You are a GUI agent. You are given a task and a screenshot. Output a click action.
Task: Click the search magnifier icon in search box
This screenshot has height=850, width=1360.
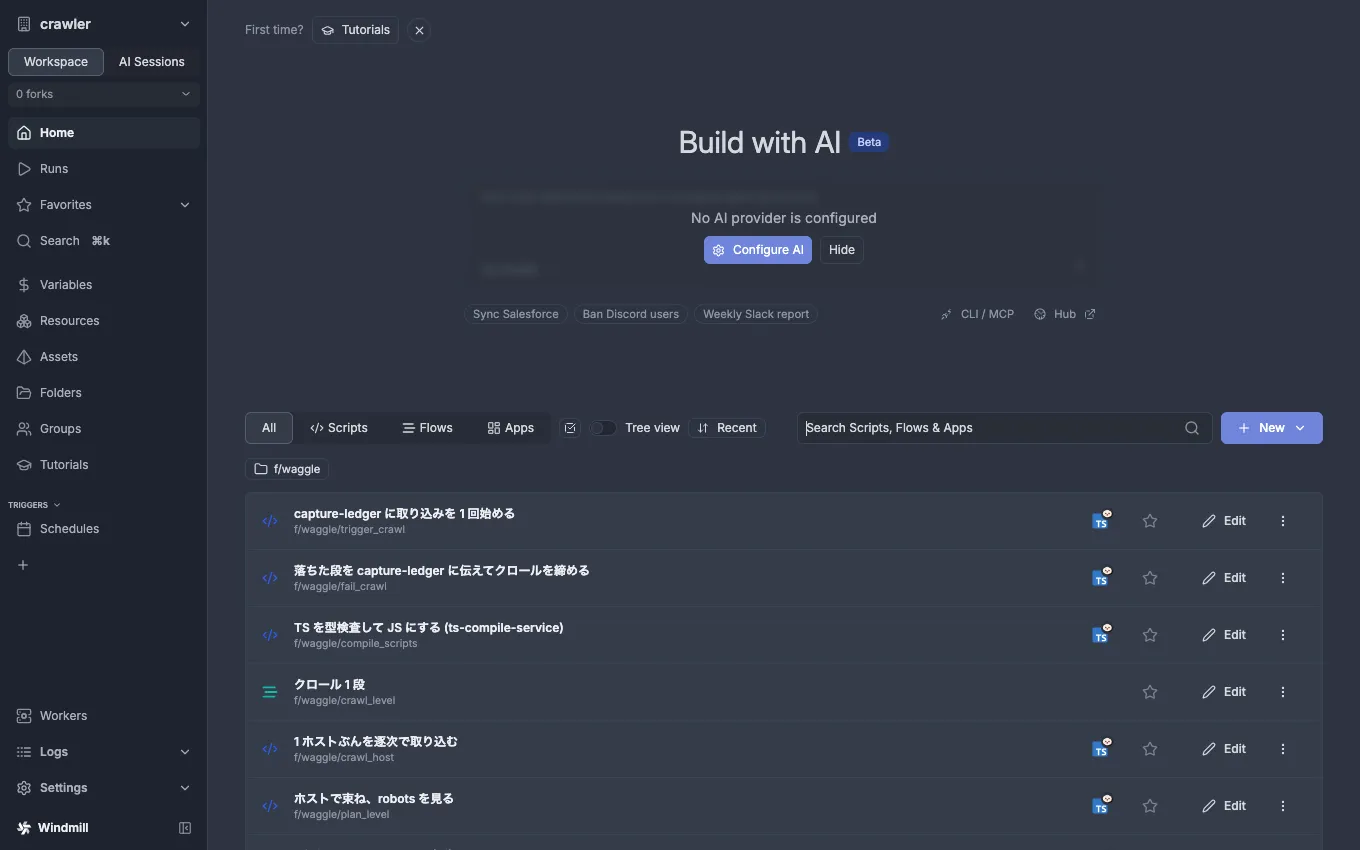[1192, 428]
